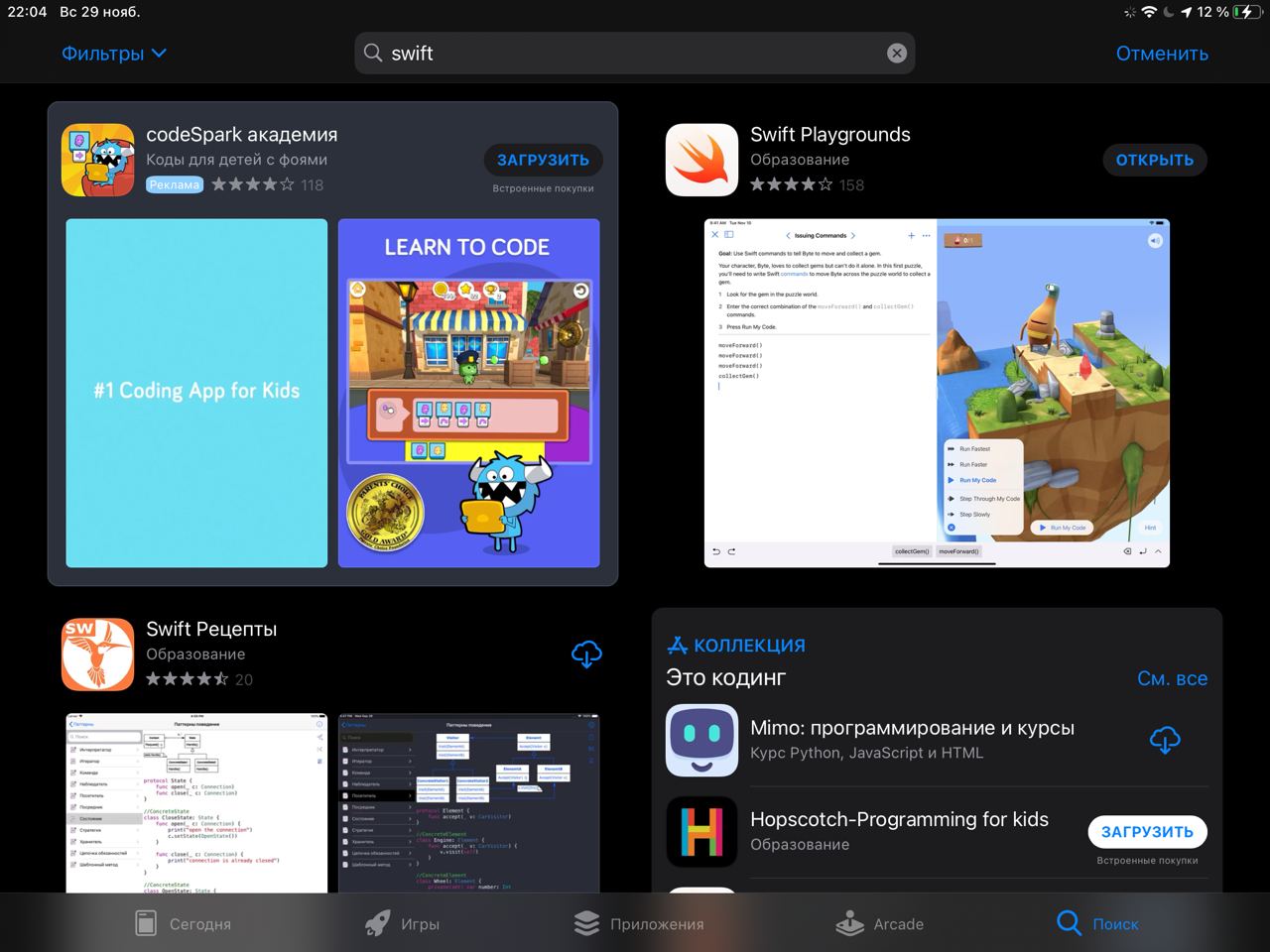Image resolution: width=1270 pixels, height=952 pixels.
Task: Tap the codeSpark rating stars
Action: [253, 184]
